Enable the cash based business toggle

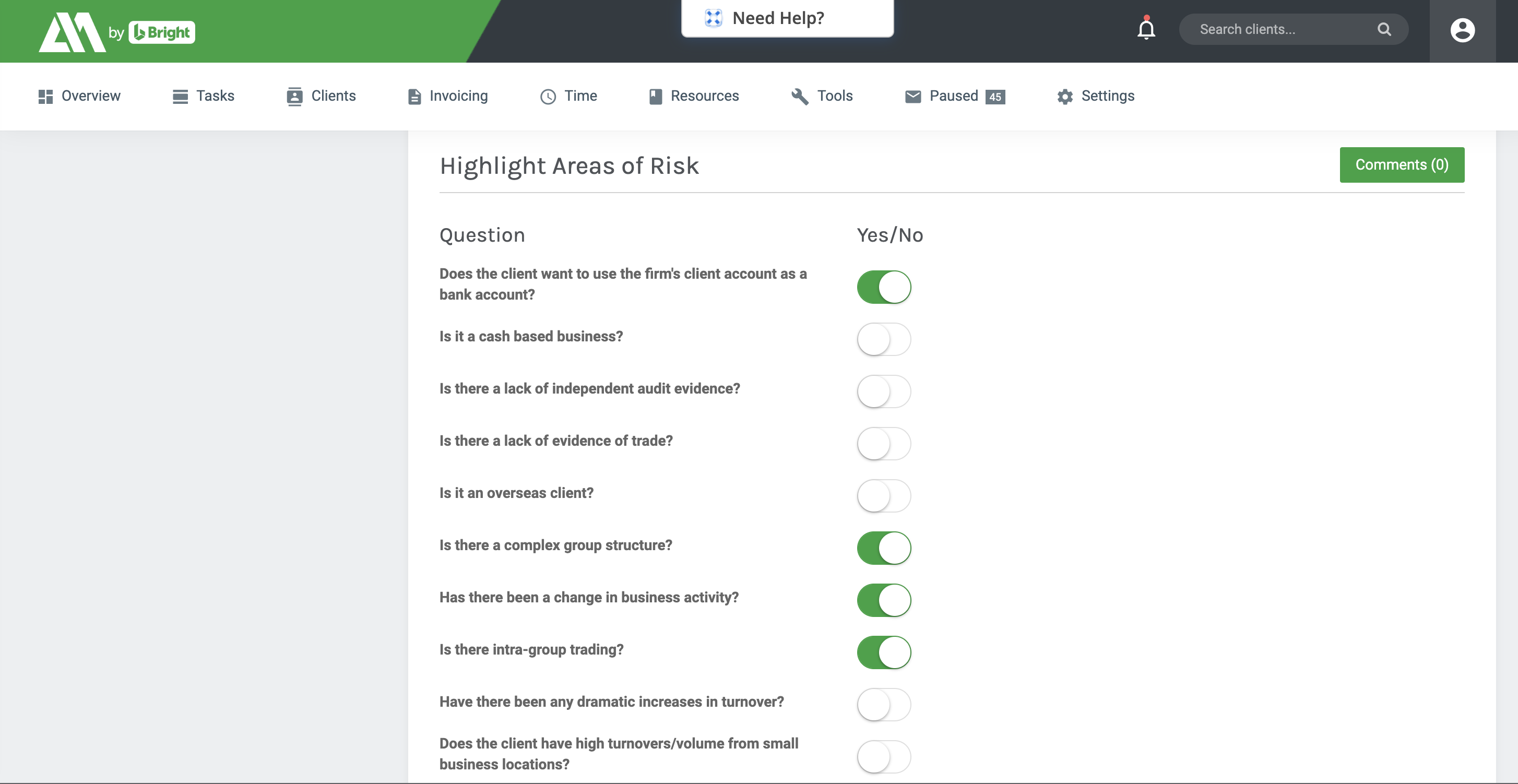883,339
